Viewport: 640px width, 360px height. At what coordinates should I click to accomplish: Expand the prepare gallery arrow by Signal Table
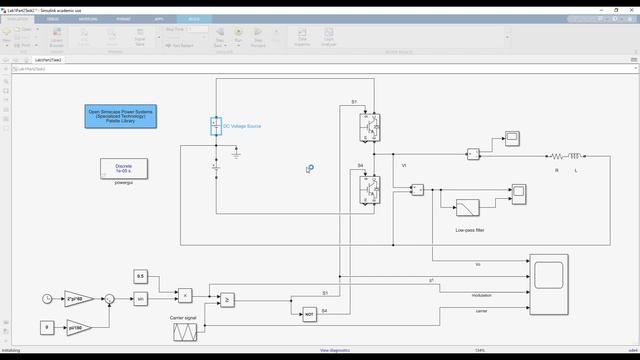[159, 38]
